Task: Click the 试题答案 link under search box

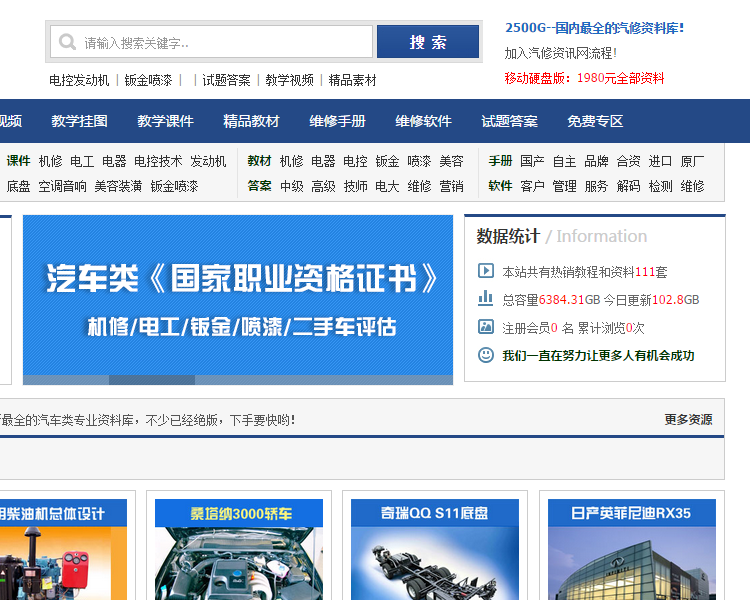Action: point(226,80)
